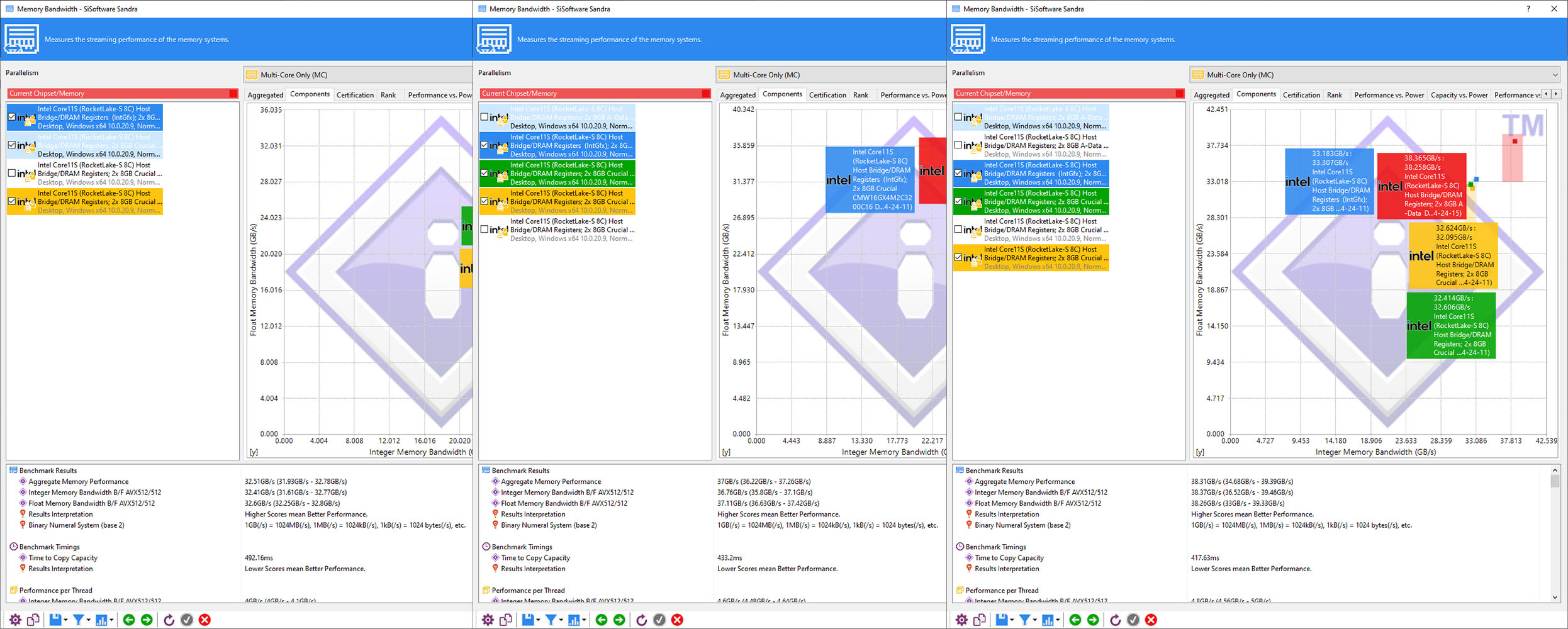
Task: Click refresh icon in middle window toolbar
Action: [642, 620]
